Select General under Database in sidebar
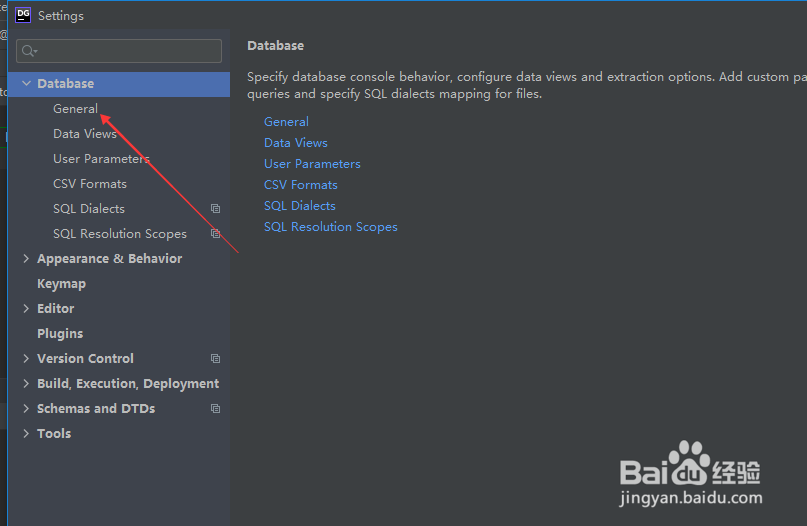 point(75,109)
